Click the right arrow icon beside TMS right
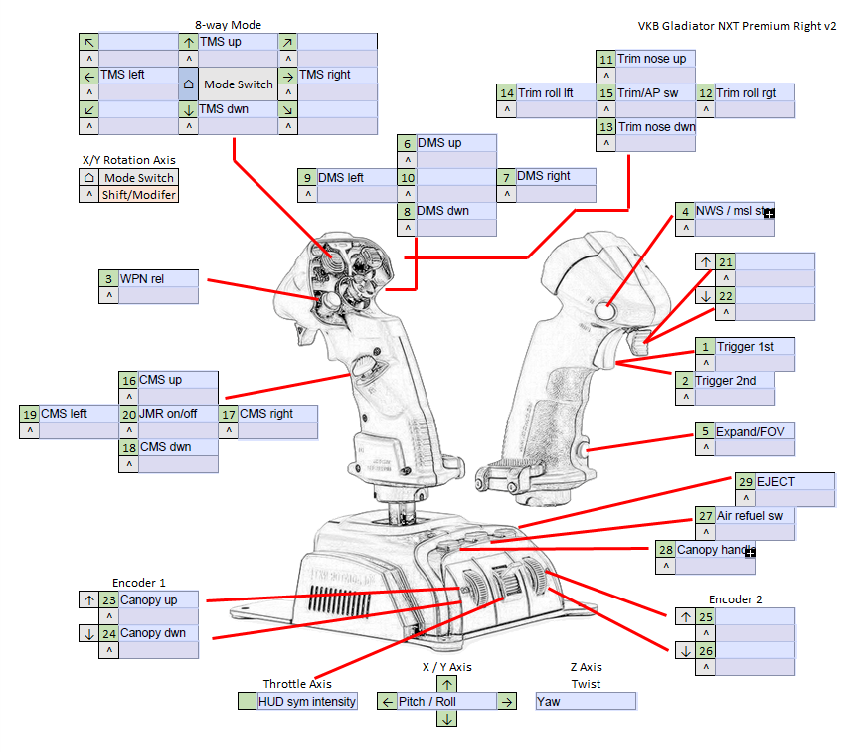The width and height of the screenshot is (856, 752). [x=287, y=76]
